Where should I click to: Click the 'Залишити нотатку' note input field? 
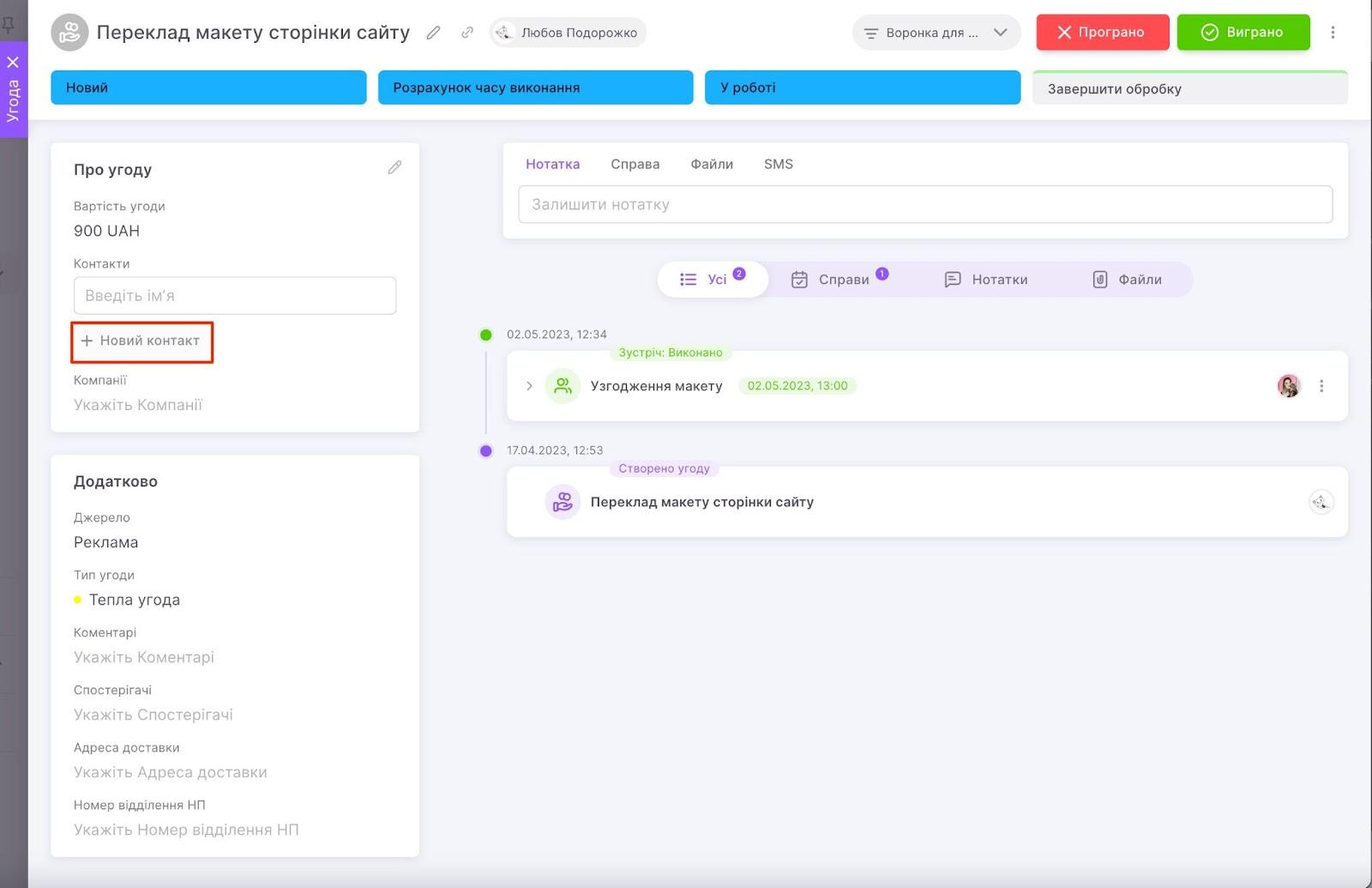tap(924, 204)
